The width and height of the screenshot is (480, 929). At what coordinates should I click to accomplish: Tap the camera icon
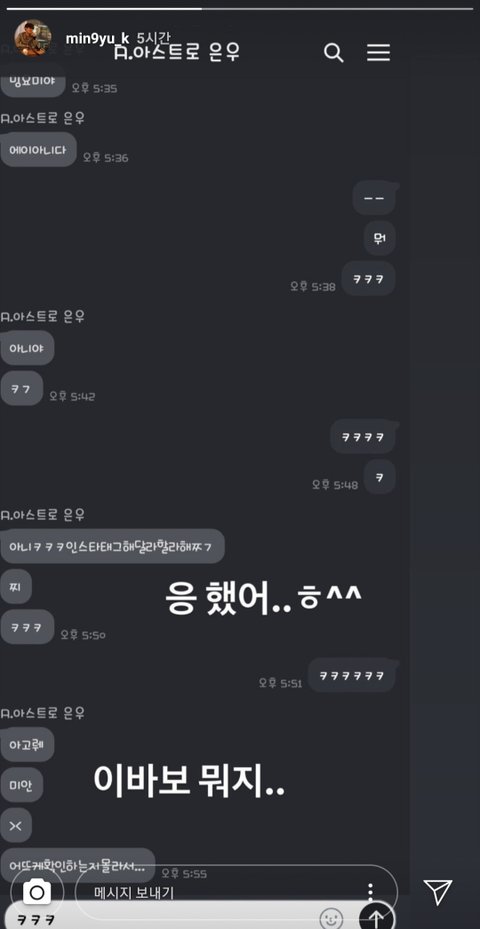point(37,892)
